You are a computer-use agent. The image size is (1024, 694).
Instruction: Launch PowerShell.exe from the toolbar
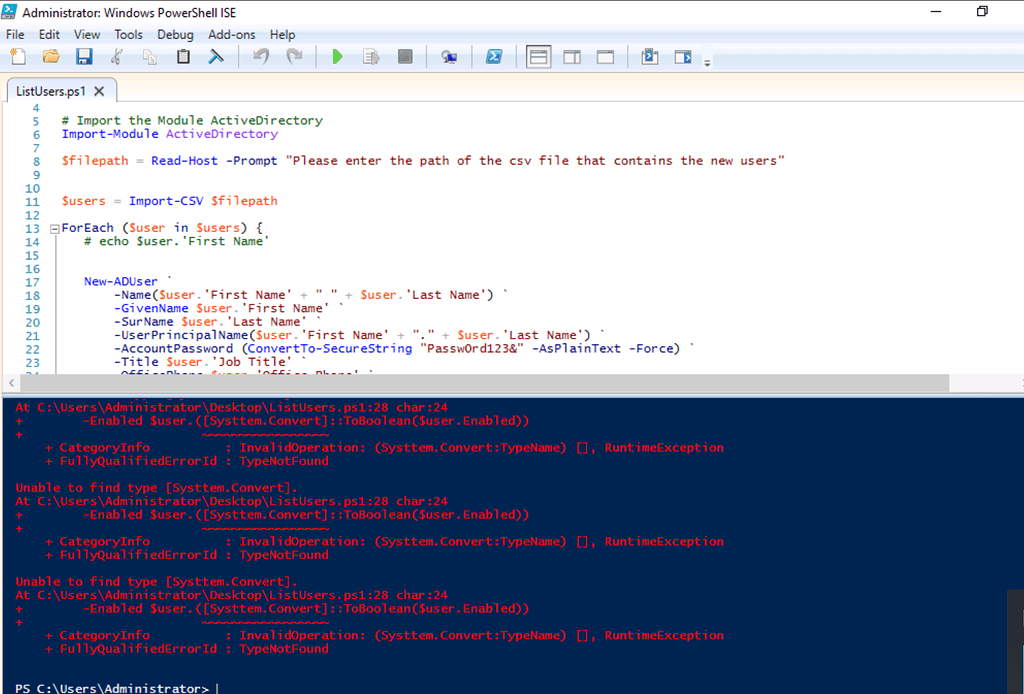pos(494,57)
